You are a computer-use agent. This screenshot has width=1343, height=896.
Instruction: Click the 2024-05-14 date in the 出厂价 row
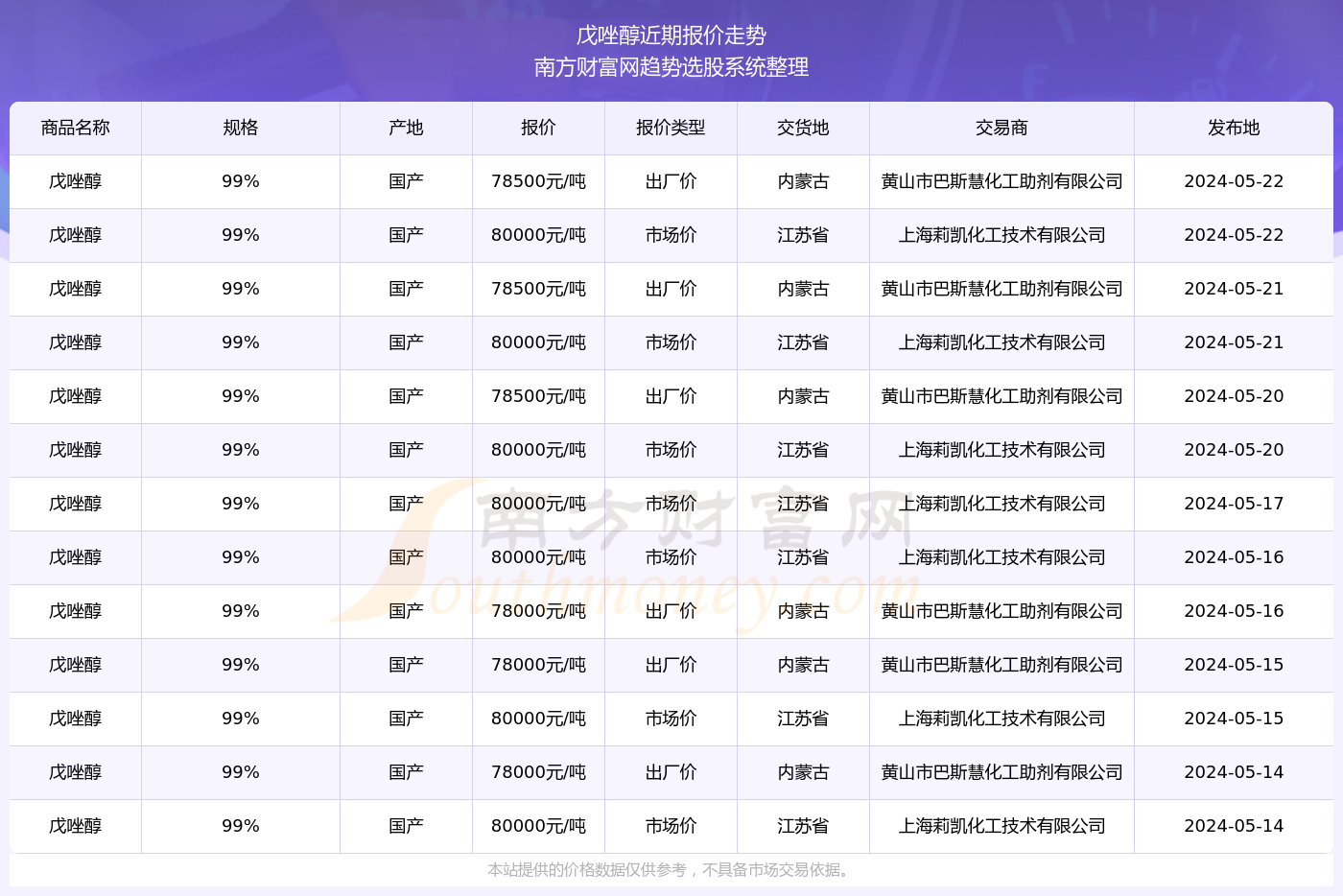(x=1235, y=772)
